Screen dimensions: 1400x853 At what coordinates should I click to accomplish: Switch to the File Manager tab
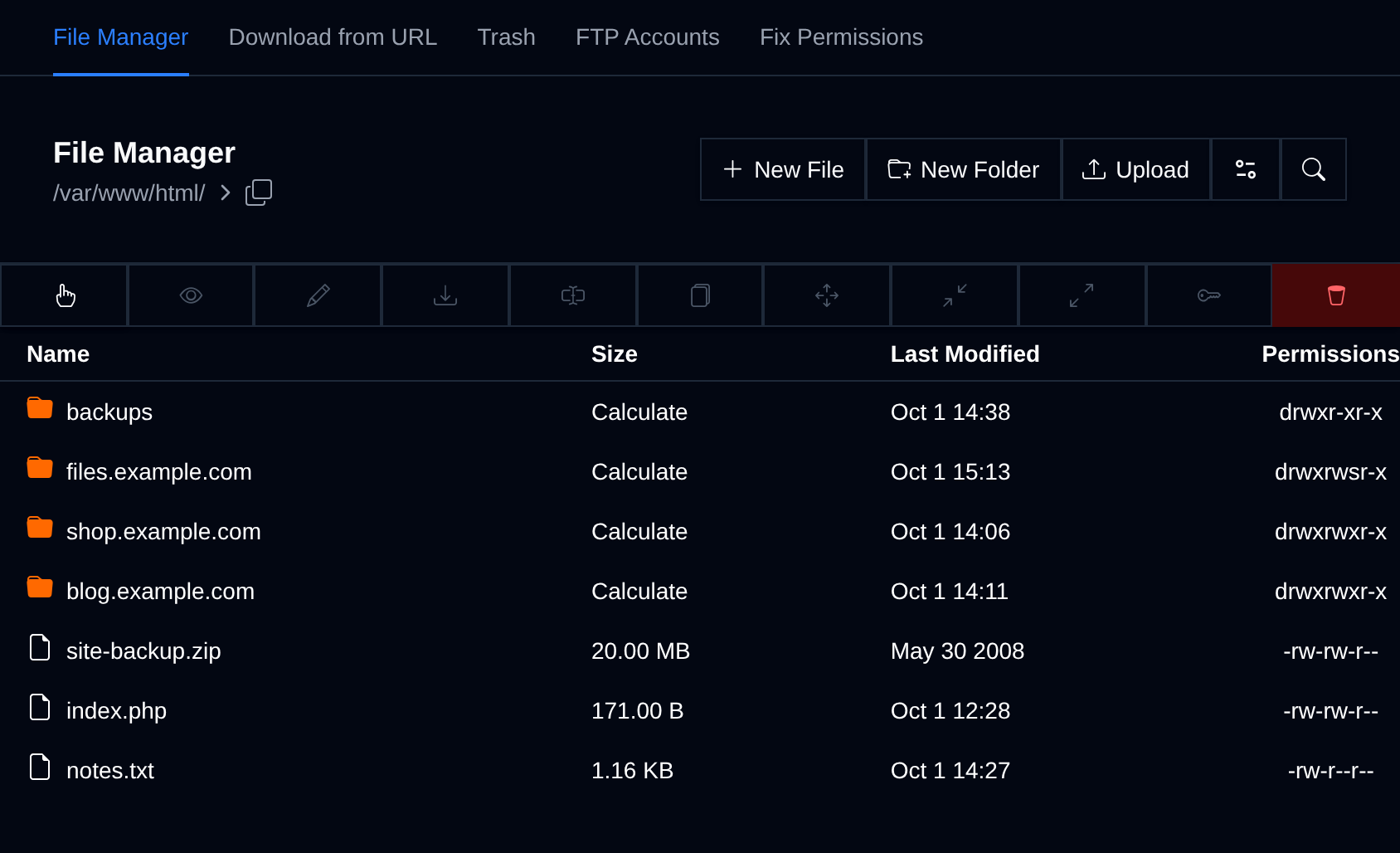click(121, 37)
